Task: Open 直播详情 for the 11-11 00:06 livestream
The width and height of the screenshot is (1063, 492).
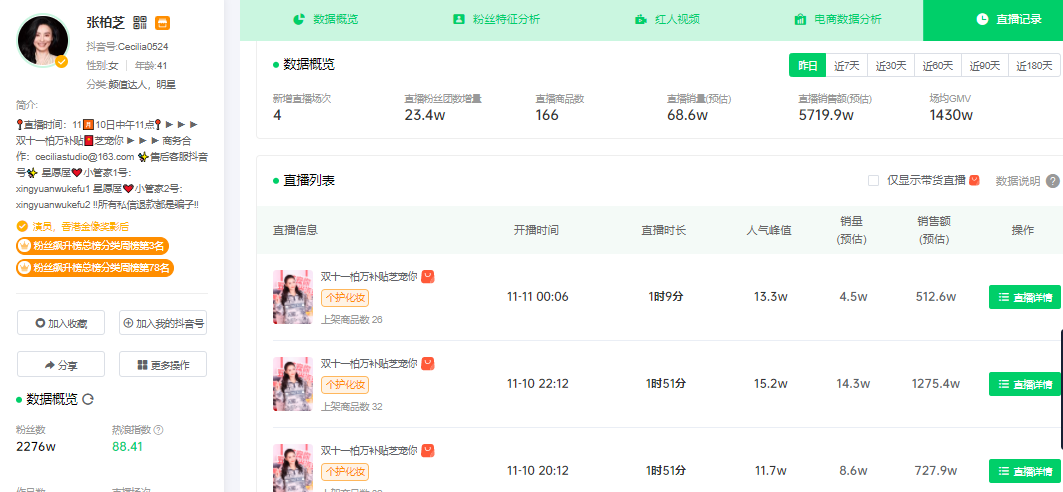Action: [x=1024, y=297]
